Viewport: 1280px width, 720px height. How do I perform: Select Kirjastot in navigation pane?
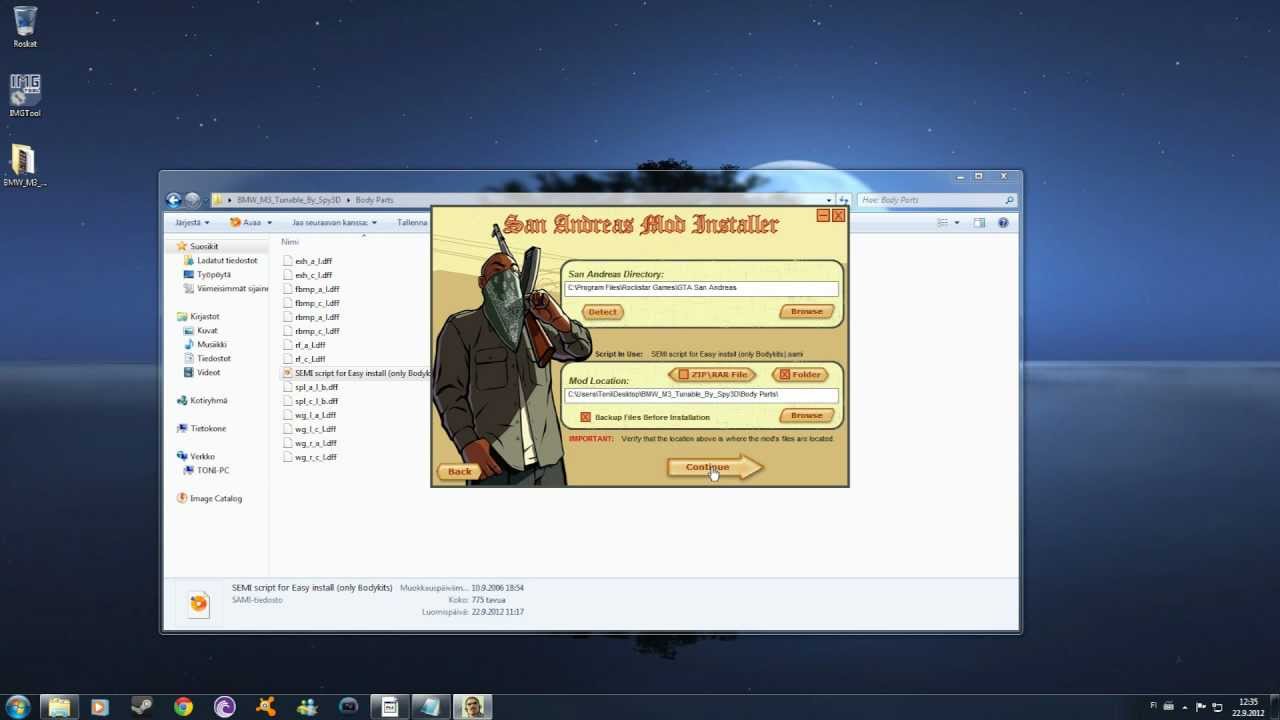click(204, 317)
